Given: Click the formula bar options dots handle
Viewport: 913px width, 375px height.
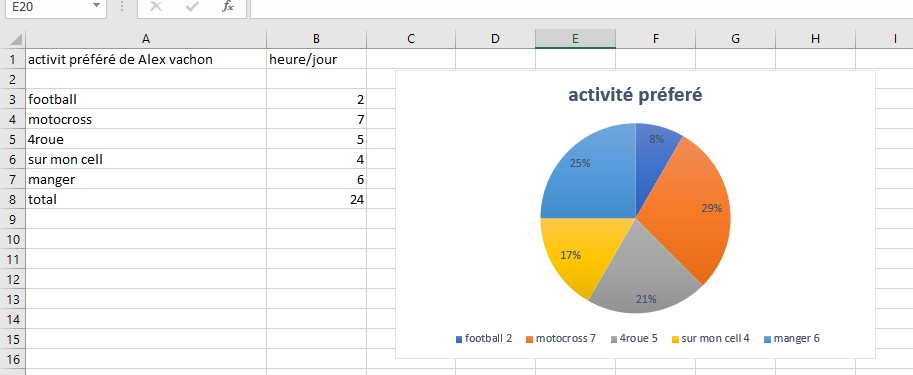Looking at the screenshot, I should tap(122, 6).
